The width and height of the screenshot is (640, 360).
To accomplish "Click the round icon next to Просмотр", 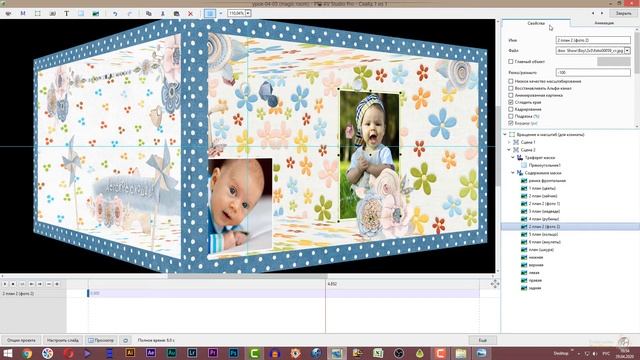I will pos(126,340).
